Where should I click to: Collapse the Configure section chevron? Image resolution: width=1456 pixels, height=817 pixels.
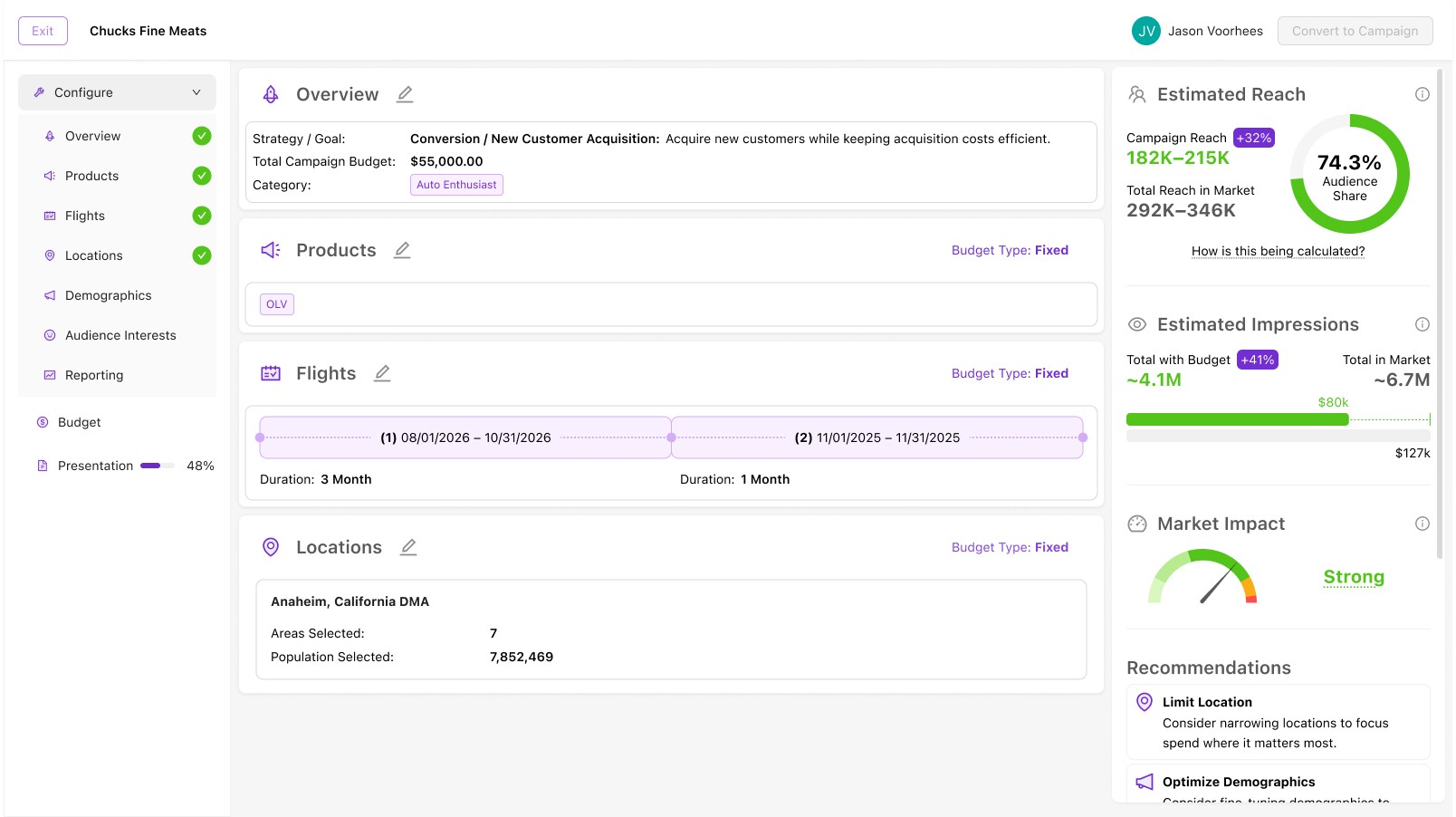(x=196, y=92)
